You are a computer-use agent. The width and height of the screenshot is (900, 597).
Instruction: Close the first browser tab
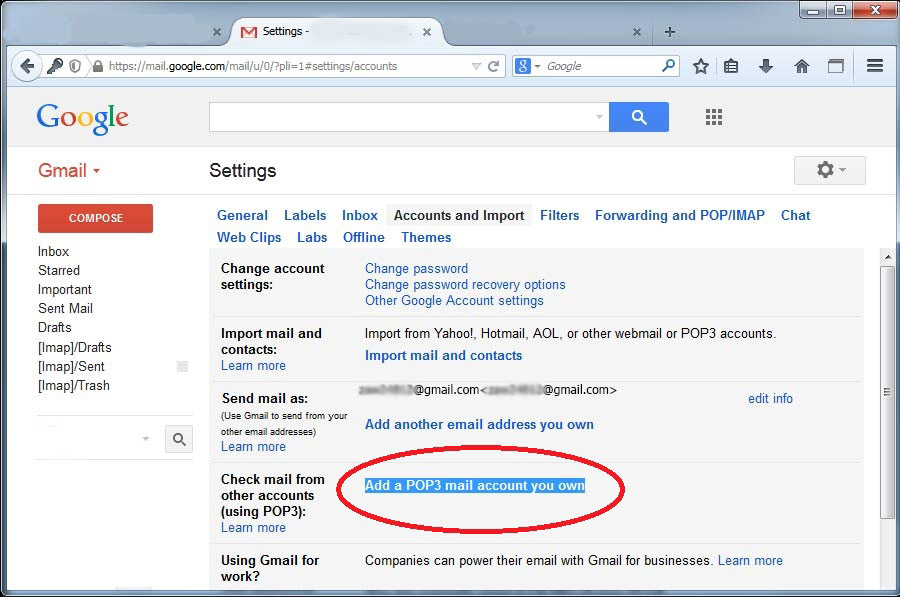coord(216,32)
